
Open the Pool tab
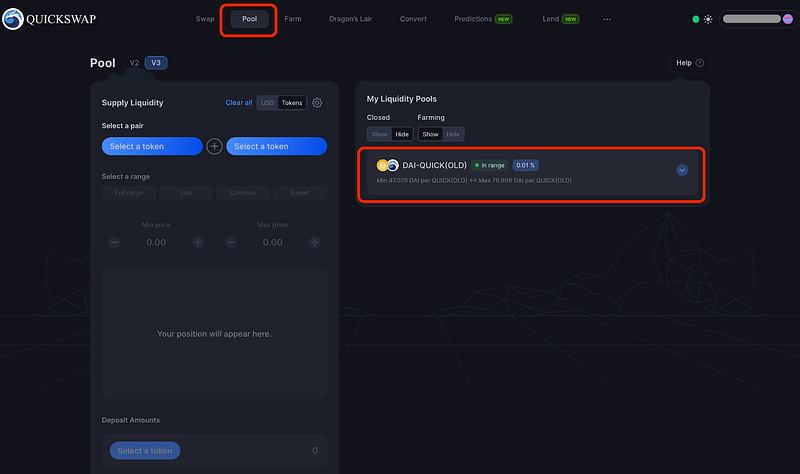tap(249, 19)
